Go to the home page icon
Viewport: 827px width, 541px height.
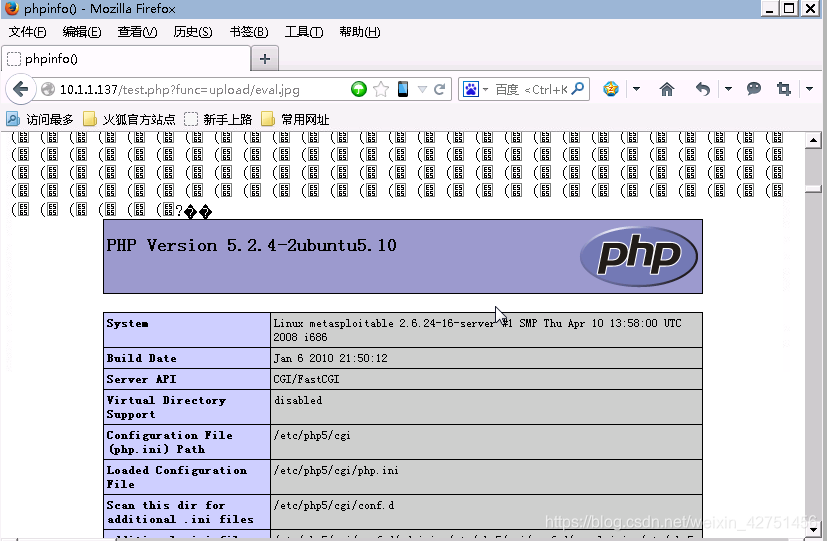[x=667, y=89]
